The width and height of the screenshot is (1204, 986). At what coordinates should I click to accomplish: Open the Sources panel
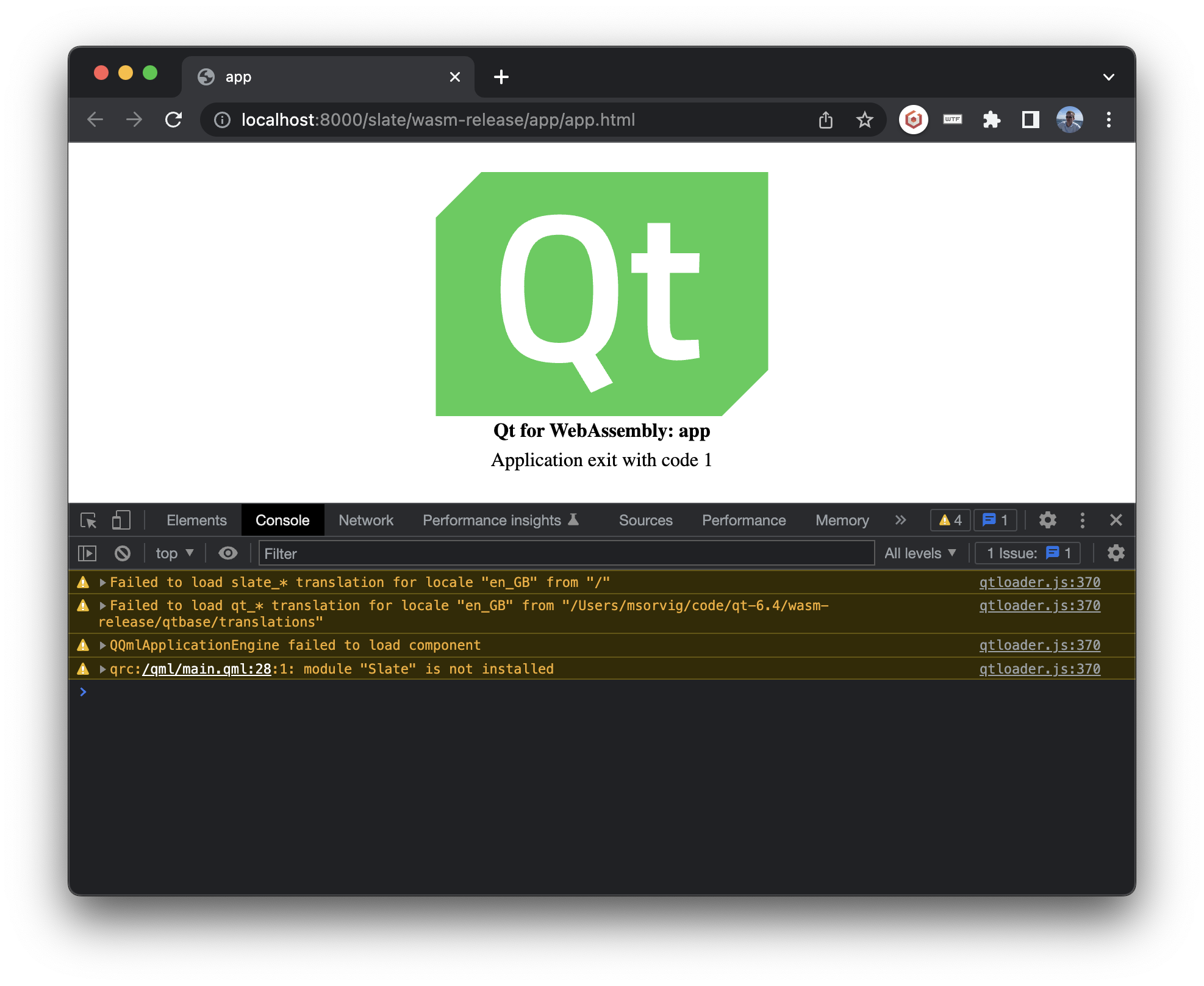[645, 520]
